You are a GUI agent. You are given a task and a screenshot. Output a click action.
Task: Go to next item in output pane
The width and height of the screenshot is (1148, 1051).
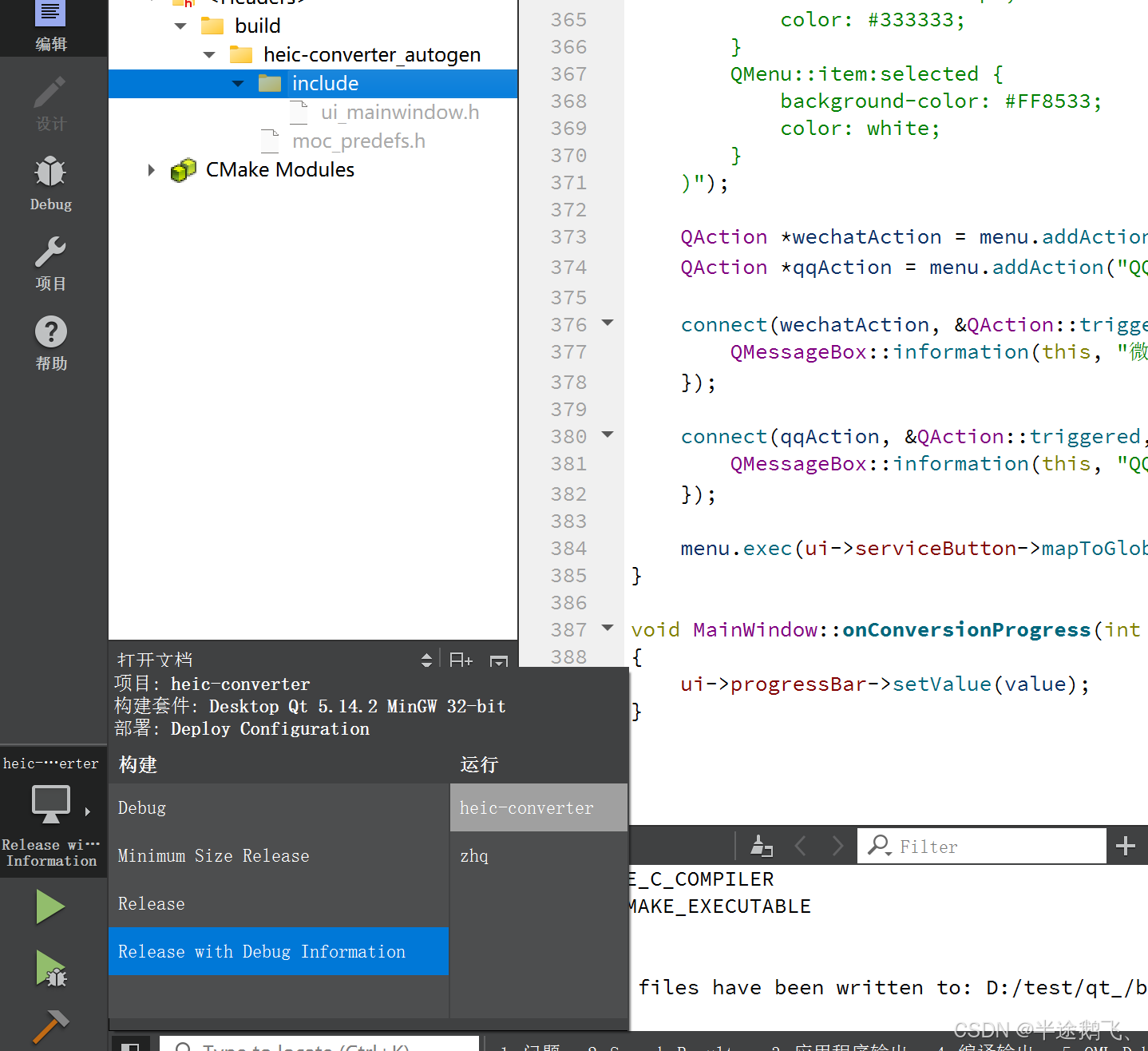pyautogui.click(x=837, y=846)
